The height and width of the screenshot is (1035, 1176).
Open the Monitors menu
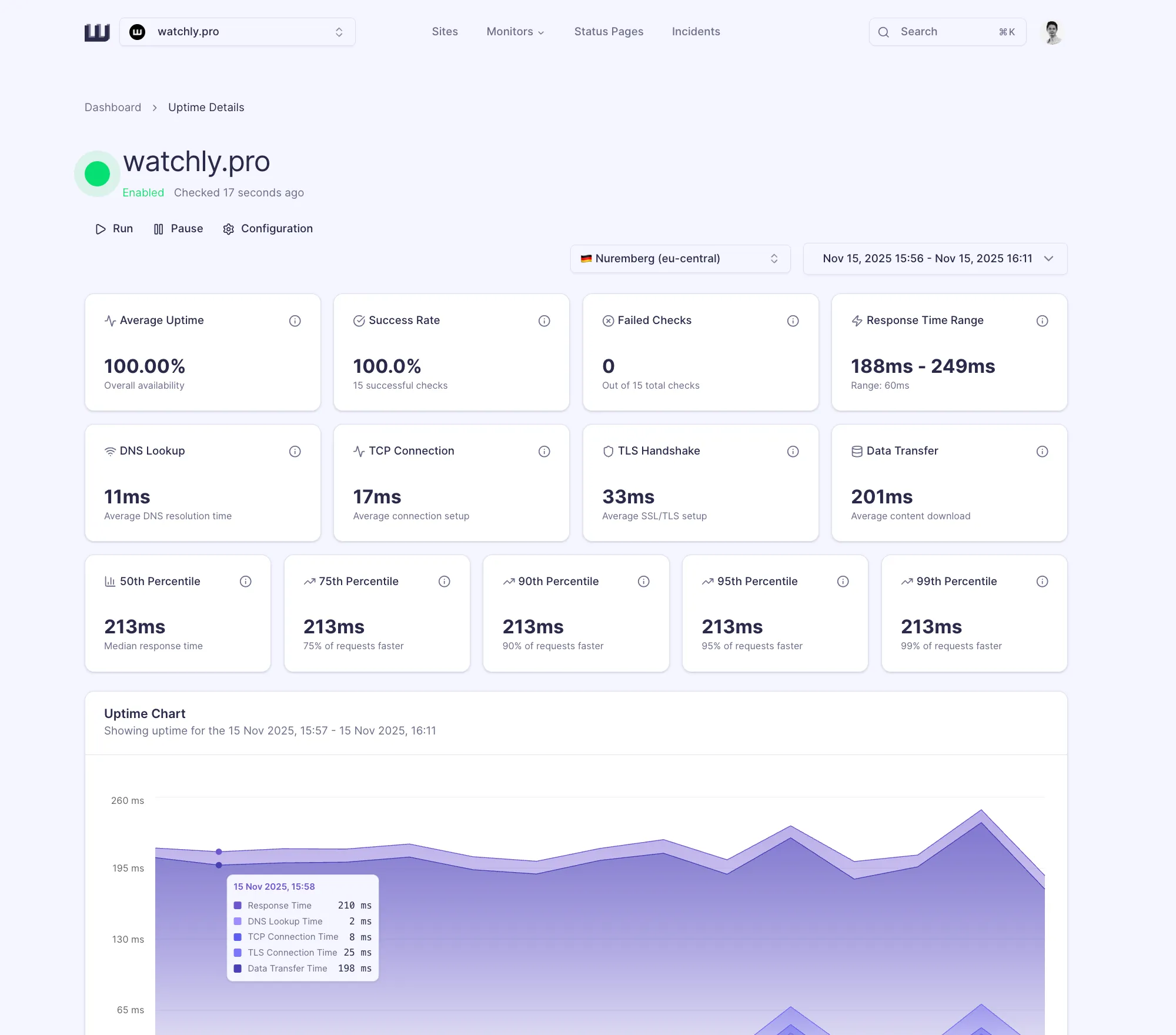click(x=515, y=32)
